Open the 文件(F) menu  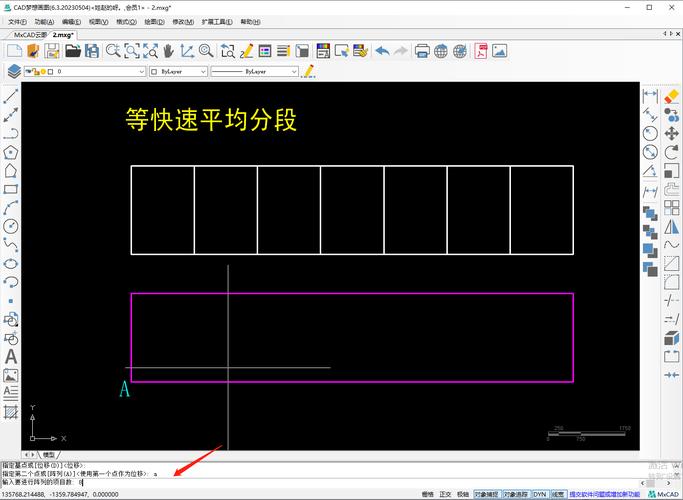(x=17, y=21)
